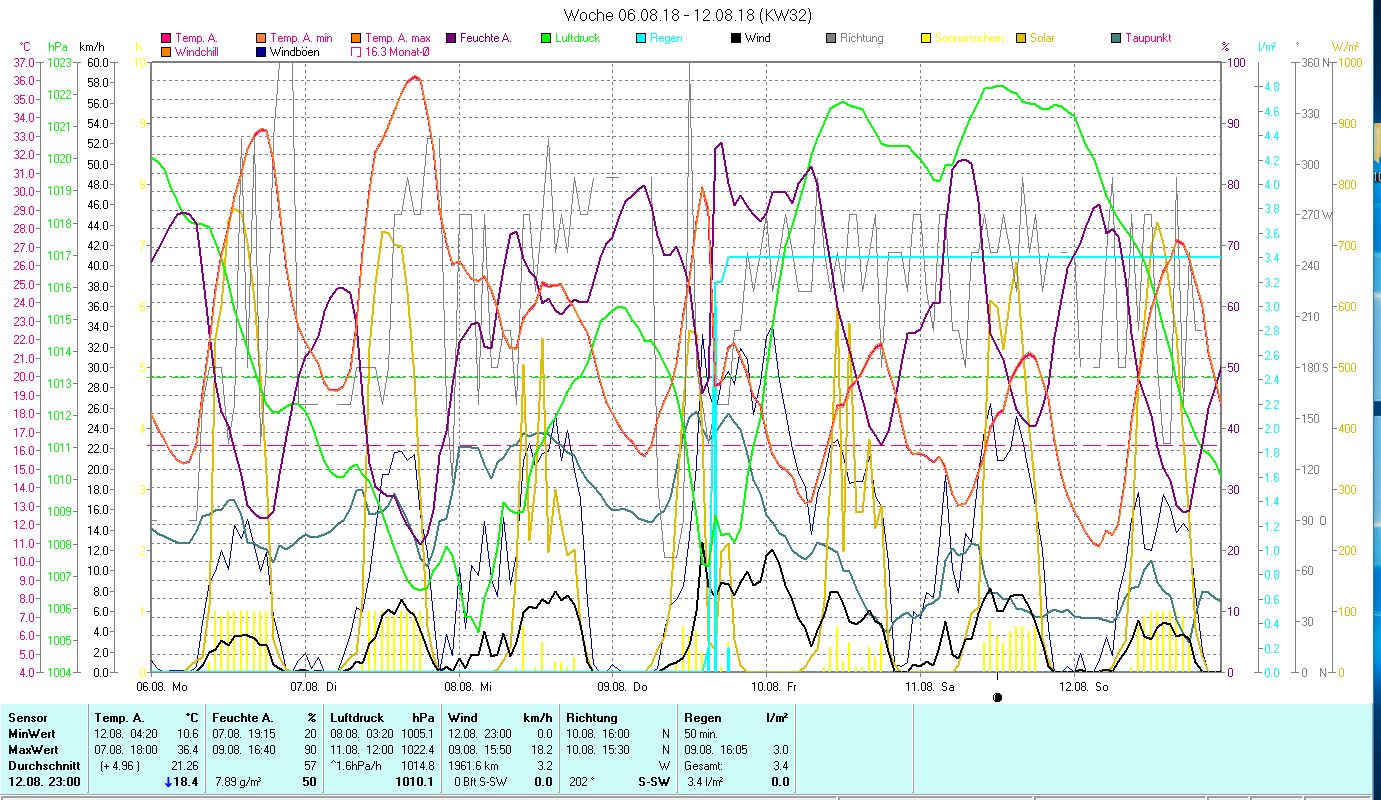The width and height of the screenshot is (1381, 800).
Task: Click the minimum temperature value 10.6
Action: pyautogui.click(x=189, y=734)
